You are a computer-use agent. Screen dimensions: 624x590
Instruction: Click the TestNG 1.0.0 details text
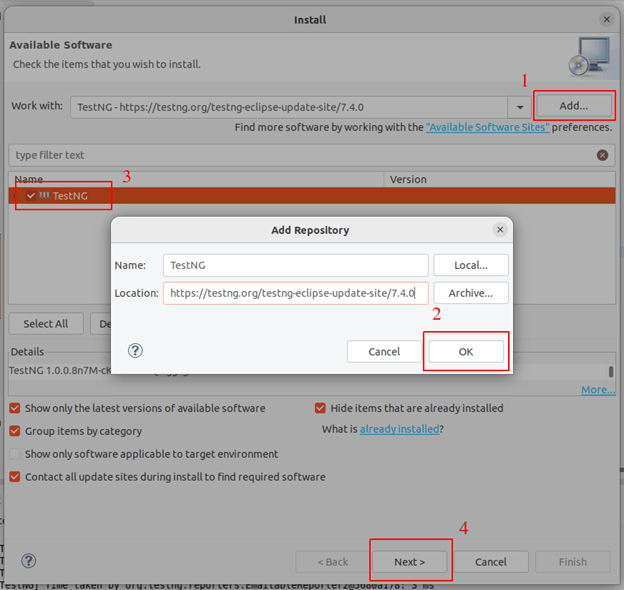click(60, 370)
